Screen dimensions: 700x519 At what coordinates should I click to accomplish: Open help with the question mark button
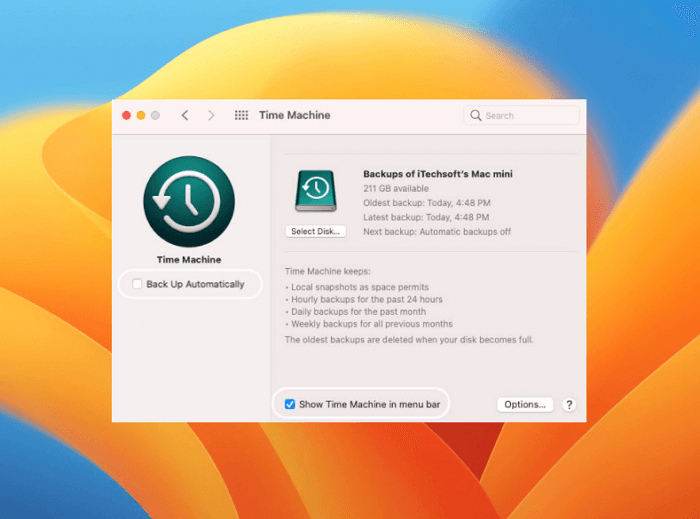pyautogui.click(x=569, y=405)
